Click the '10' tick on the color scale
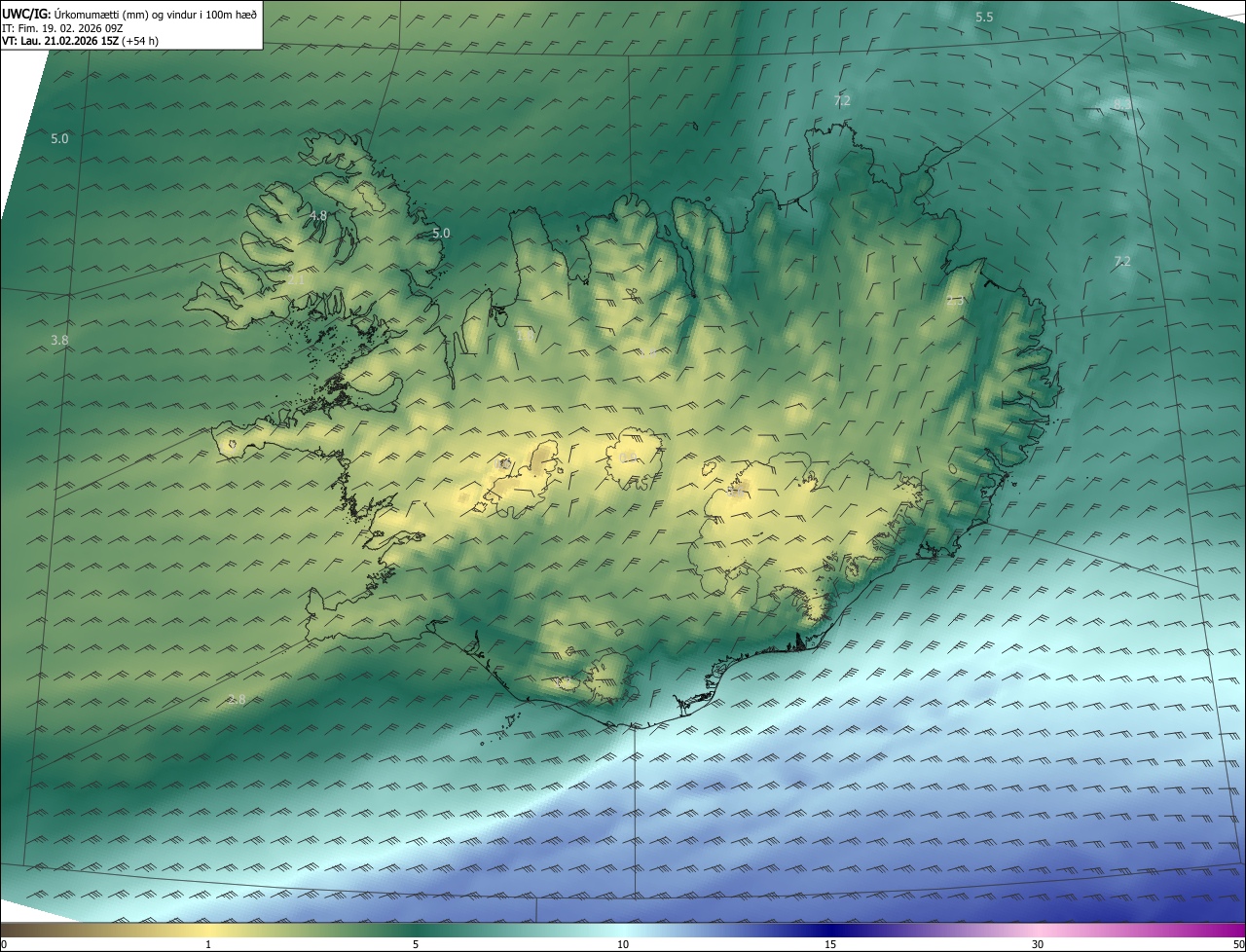Screen dimensions: 1246x952 click(x=623, y=944)
